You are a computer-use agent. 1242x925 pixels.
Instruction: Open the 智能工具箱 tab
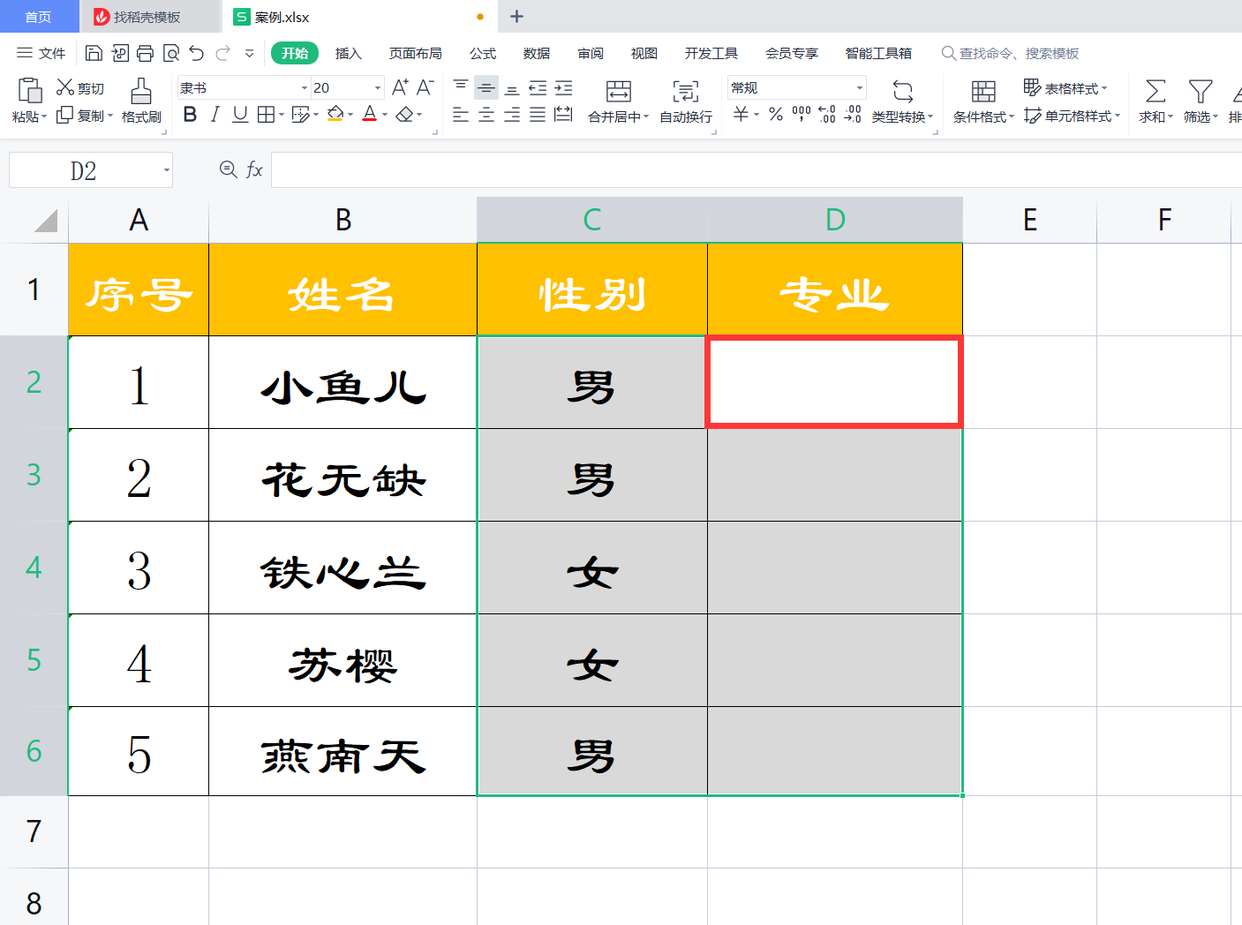pyautogui.click(x=878, y=53)
